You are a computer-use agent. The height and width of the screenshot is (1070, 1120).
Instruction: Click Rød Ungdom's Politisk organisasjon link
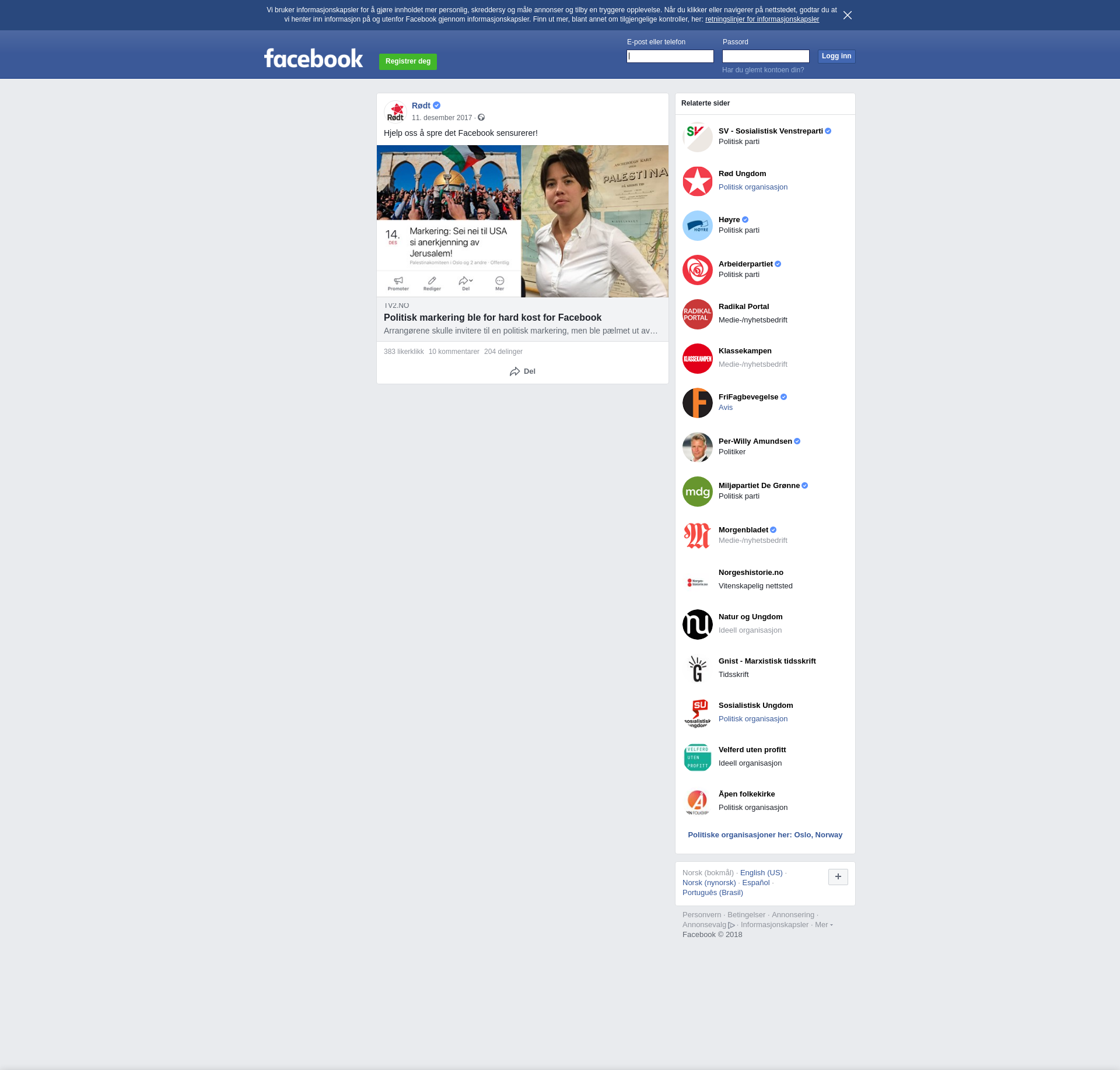click(x=753, y=187)
